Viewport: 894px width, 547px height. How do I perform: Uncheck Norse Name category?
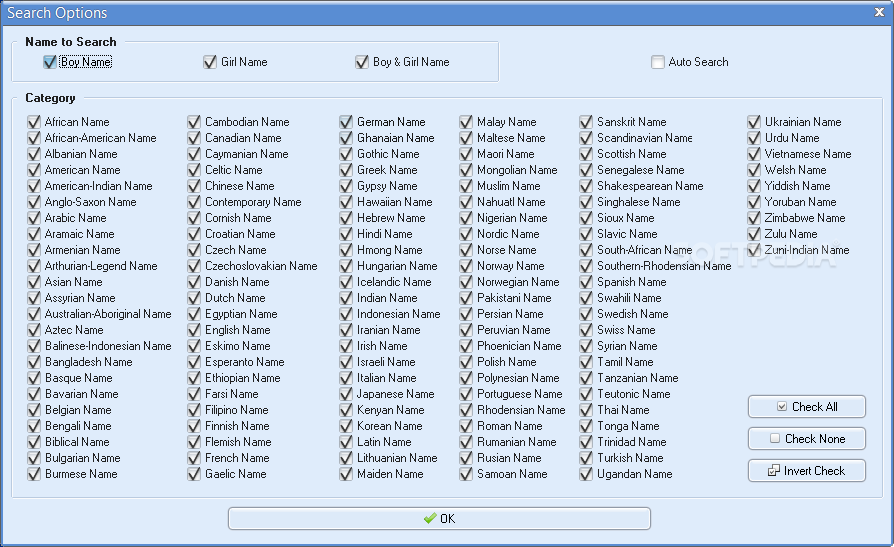click(x=466, y=250)
